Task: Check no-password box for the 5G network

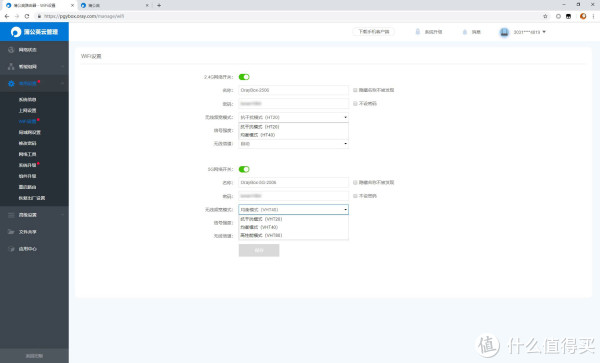Action: (x=355, y=196)
